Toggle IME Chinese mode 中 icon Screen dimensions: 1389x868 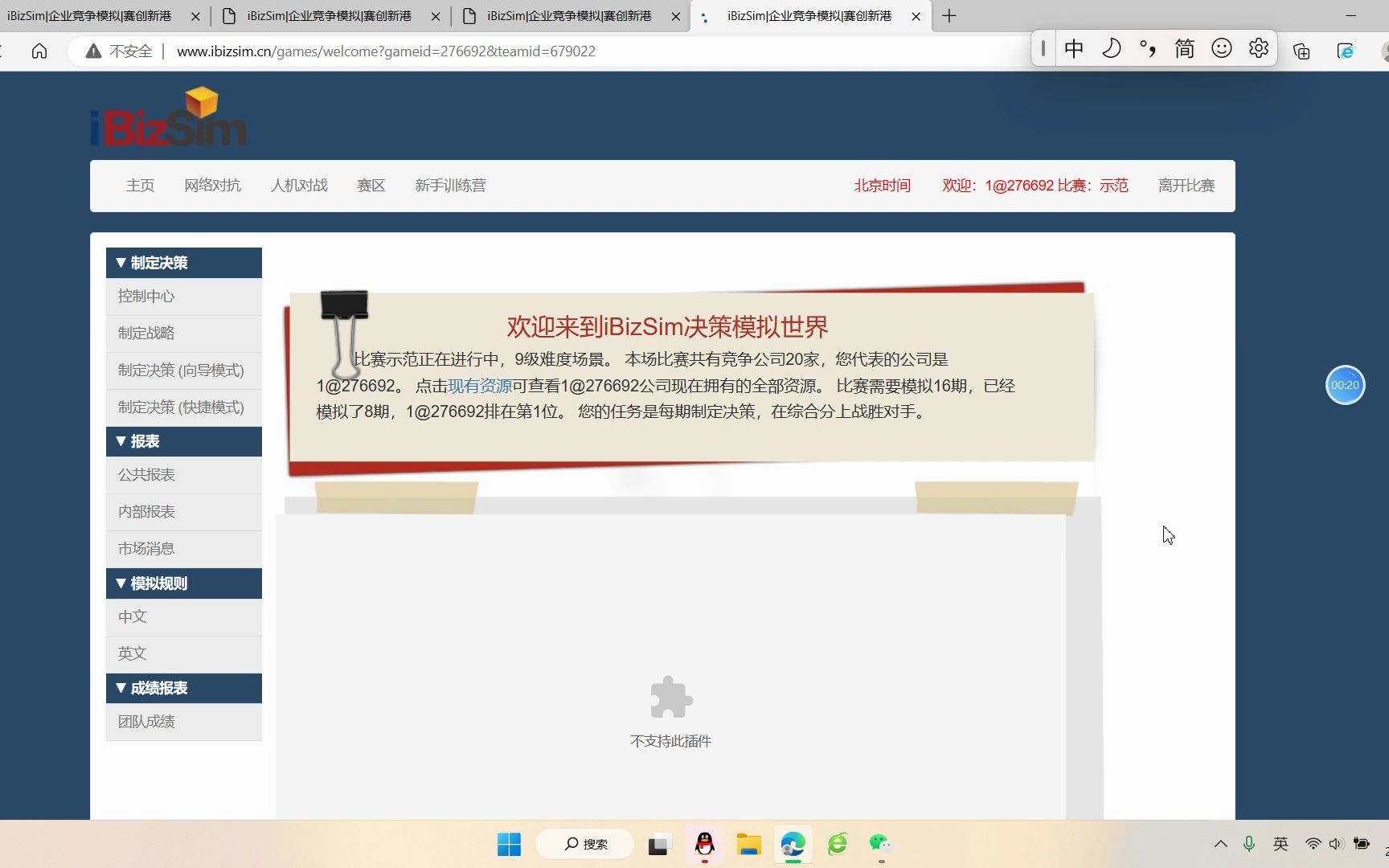pyautogui.click(x=1074, y=49)
